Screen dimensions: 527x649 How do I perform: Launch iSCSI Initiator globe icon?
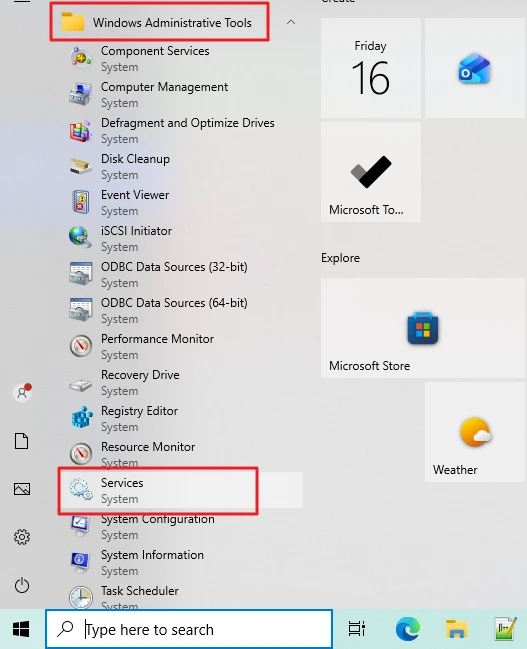click(x=81, y=238)
